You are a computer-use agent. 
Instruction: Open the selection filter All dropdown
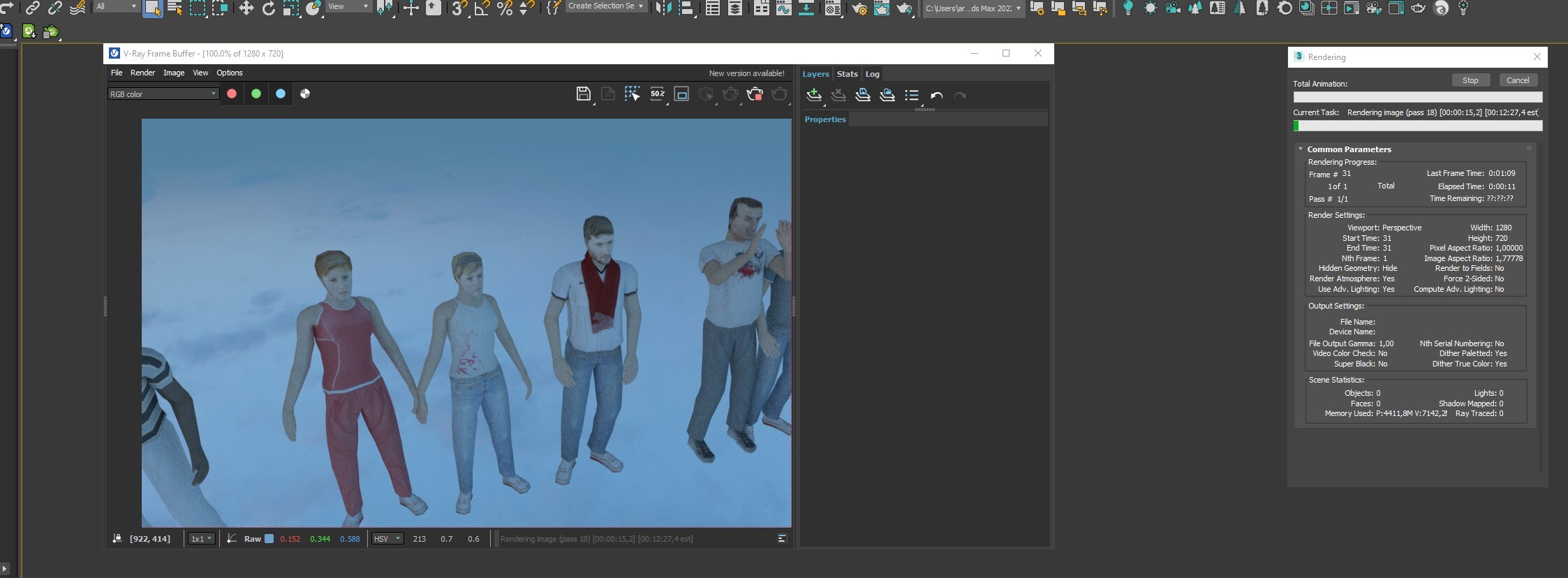click(116, 6)
